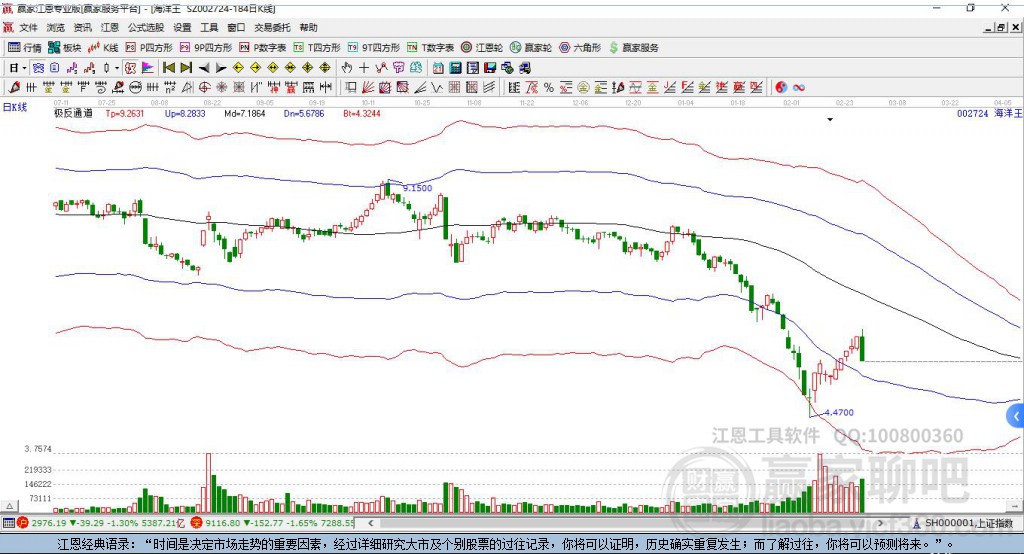Open the calendar icon in toolbar
Screen dimensions: 1024x554
(438, 68)
